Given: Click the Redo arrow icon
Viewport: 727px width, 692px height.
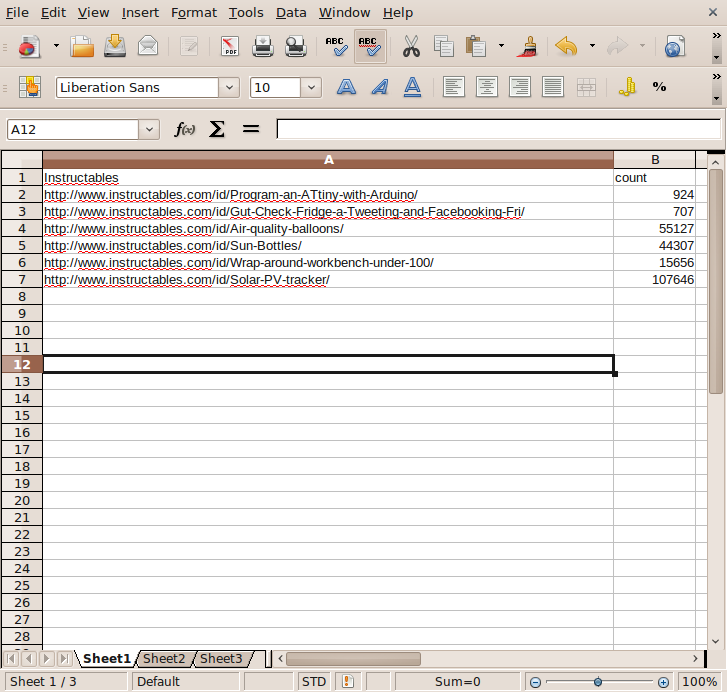Looking at the screenshot, I should point(618,46).
